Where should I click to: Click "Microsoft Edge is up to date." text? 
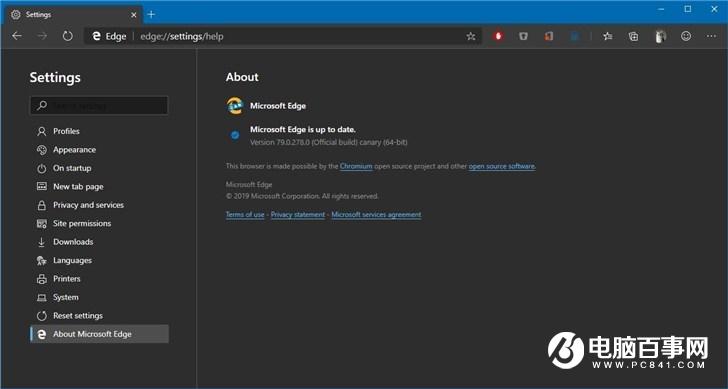[x=303, y=130]
